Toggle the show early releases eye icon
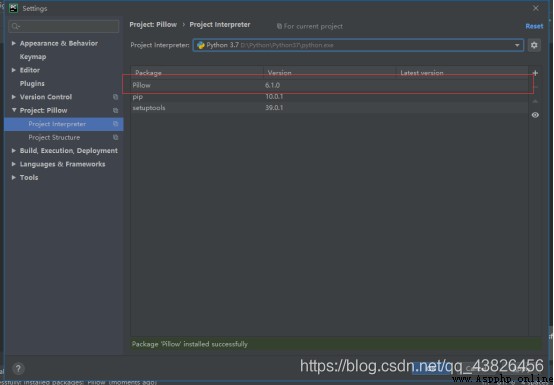The height and width of the screenshot is (385, 554). 535,115
